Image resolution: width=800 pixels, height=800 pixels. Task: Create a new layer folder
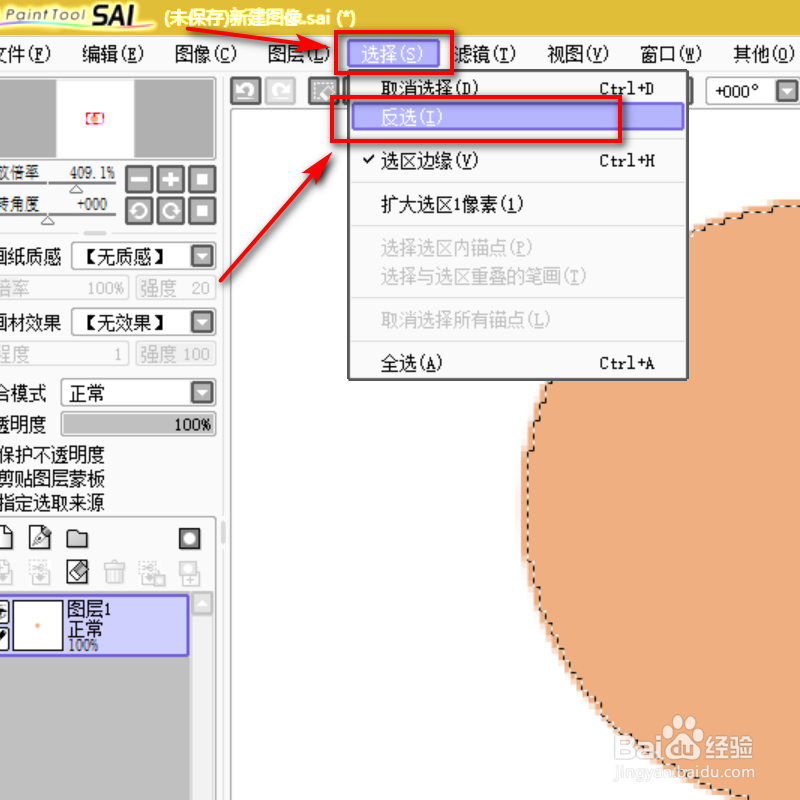click(x=77, y=538)
